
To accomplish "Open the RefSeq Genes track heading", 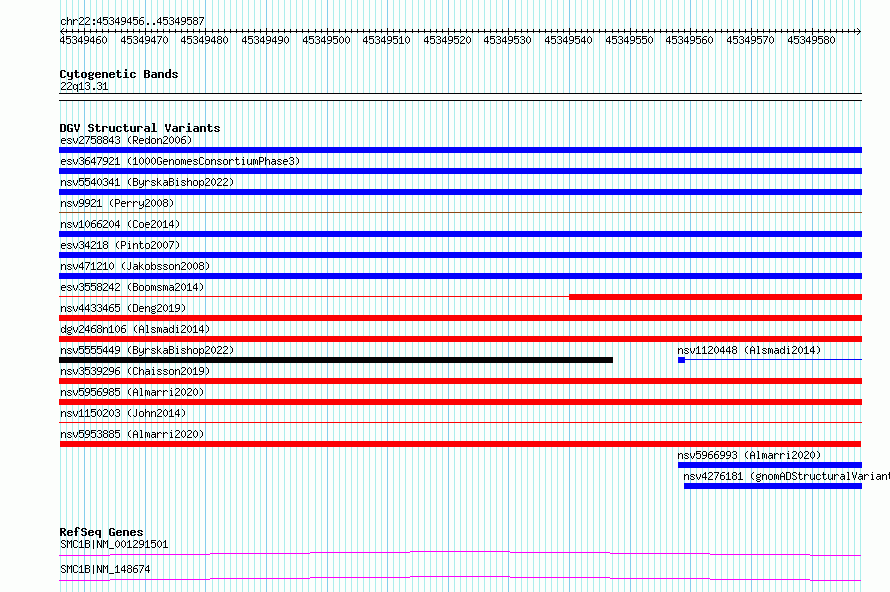I will (x=102, y=532).
